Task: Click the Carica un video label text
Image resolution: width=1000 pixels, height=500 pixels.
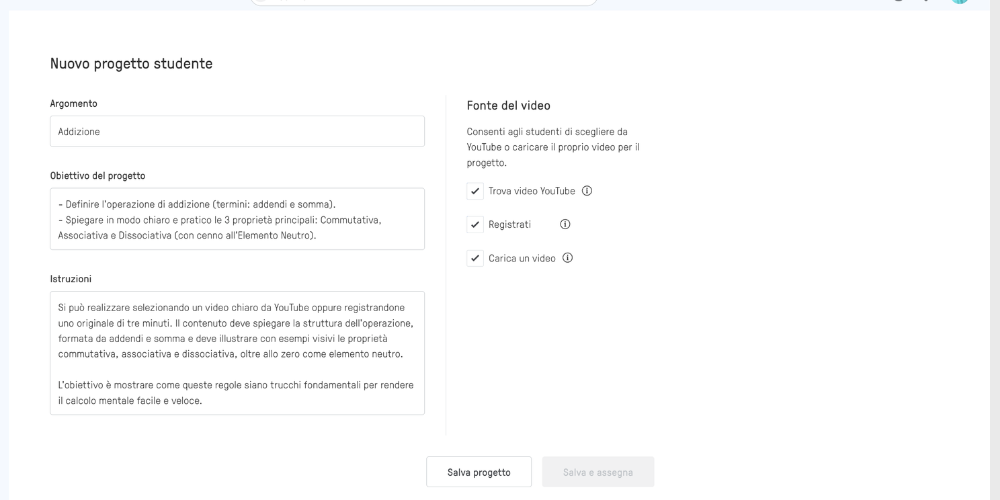Action: [522, 258]
